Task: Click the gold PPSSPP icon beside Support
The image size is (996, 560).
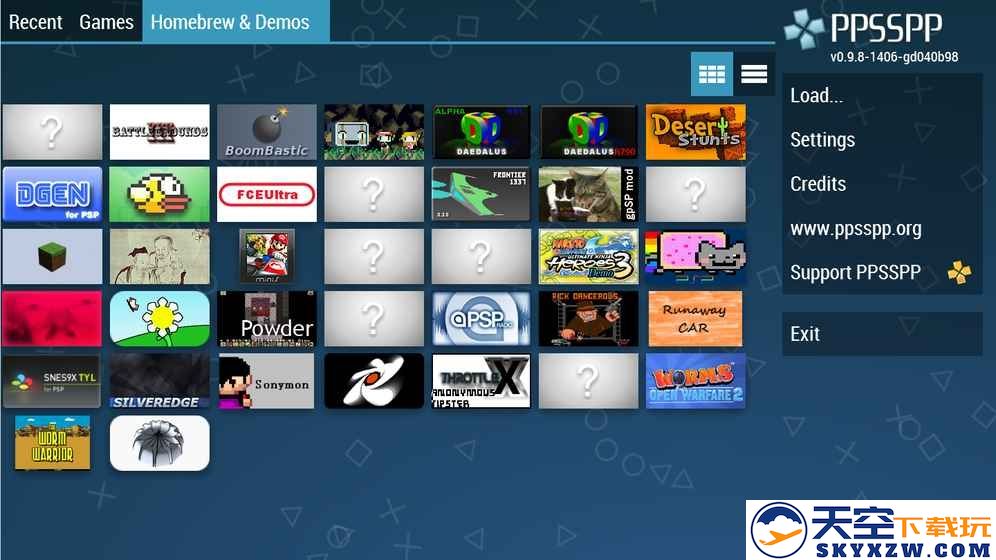Action: 959,272
